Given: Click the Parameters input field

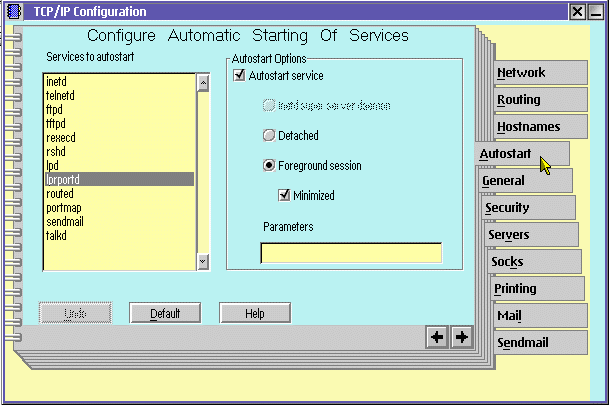Looking at the screenshot, I should pos(350,253).
